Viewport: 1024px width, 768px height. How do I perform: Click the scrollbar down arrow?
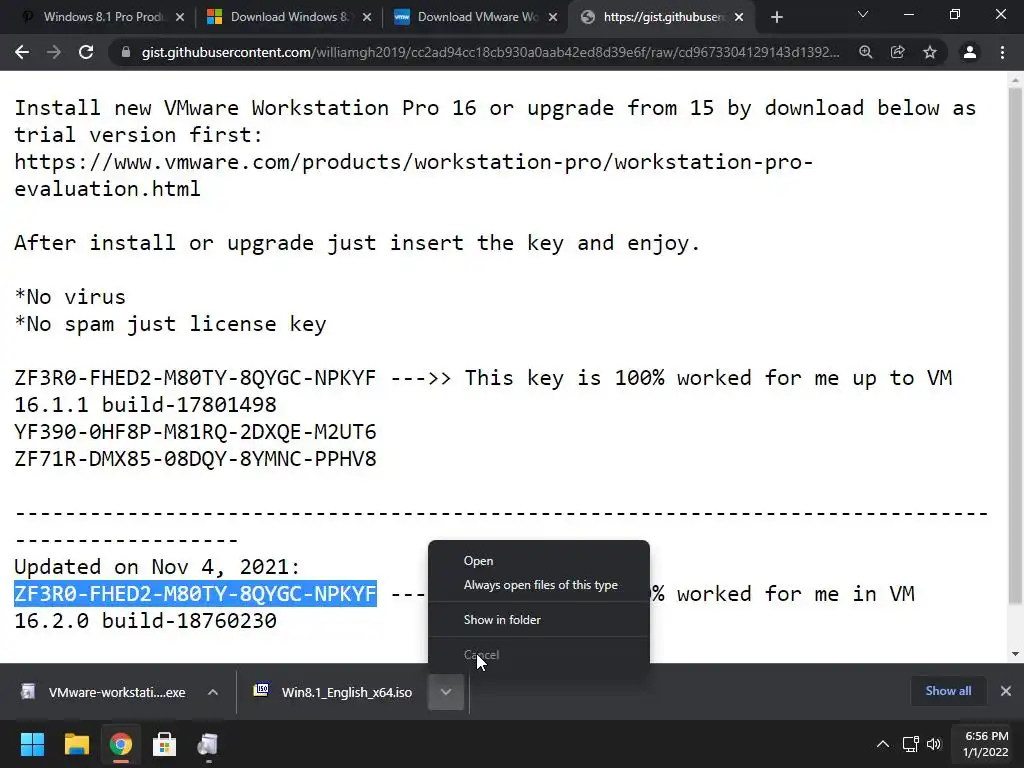[x=1015, y=654]
